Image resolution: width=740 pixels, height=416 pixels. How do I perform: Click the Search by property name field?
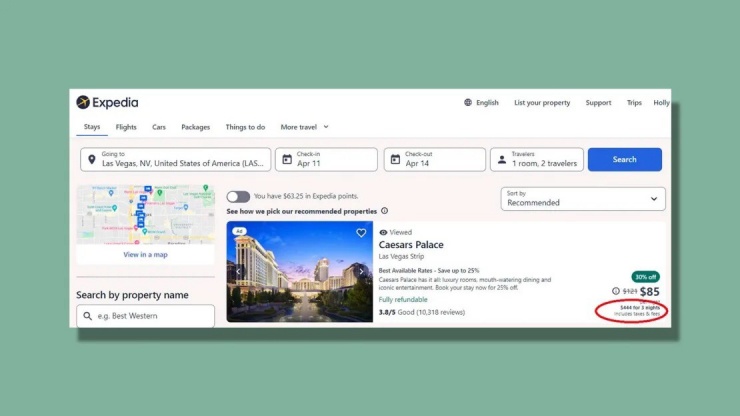pyautogui.click(x=145, y=316)
